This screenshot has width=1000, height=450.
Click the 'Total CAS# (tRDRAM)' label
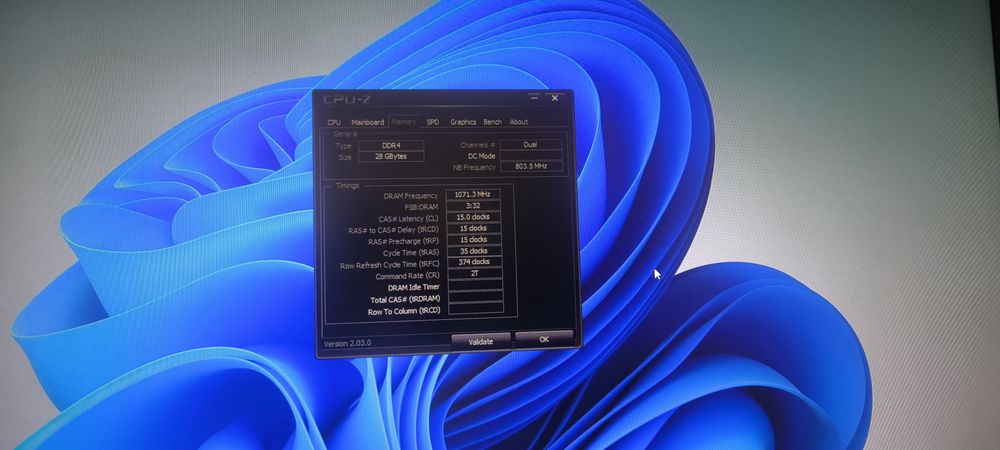pyautogui.click(x=406, y=300)
